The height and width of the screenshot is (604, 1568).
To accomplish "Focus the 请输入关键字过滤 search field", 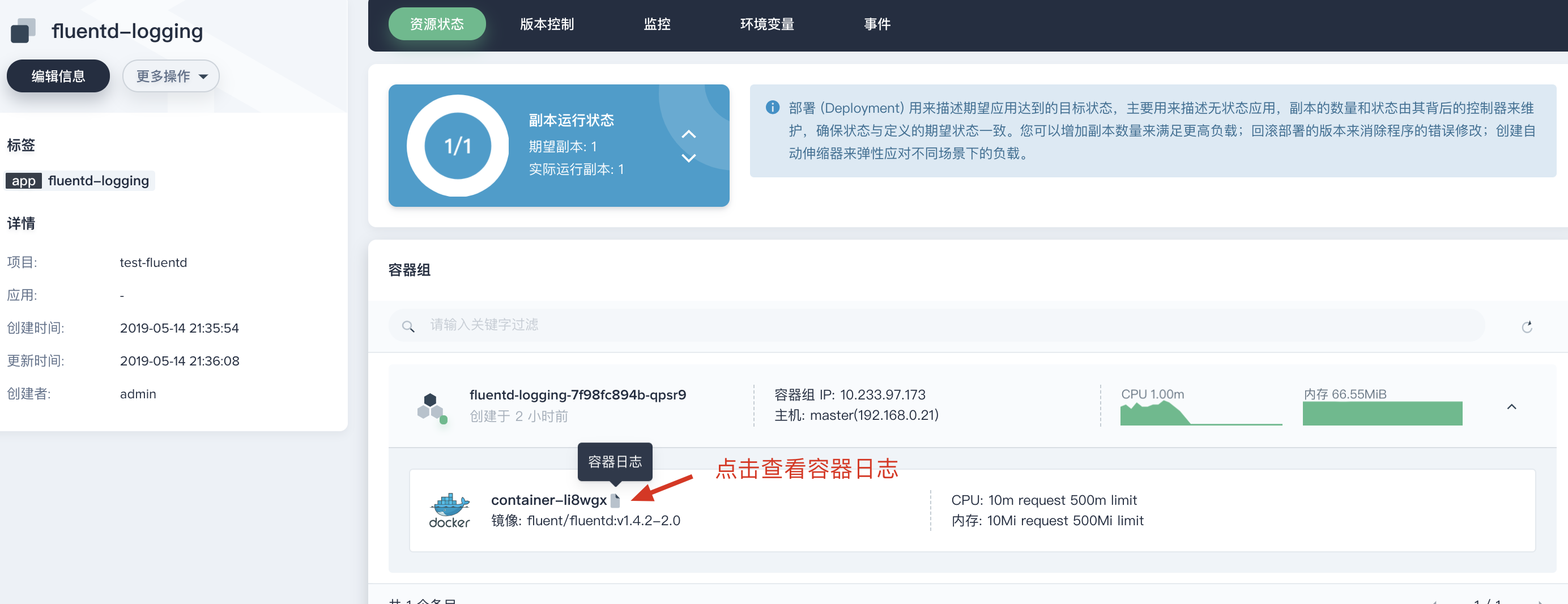I will [x=936, y=325].
